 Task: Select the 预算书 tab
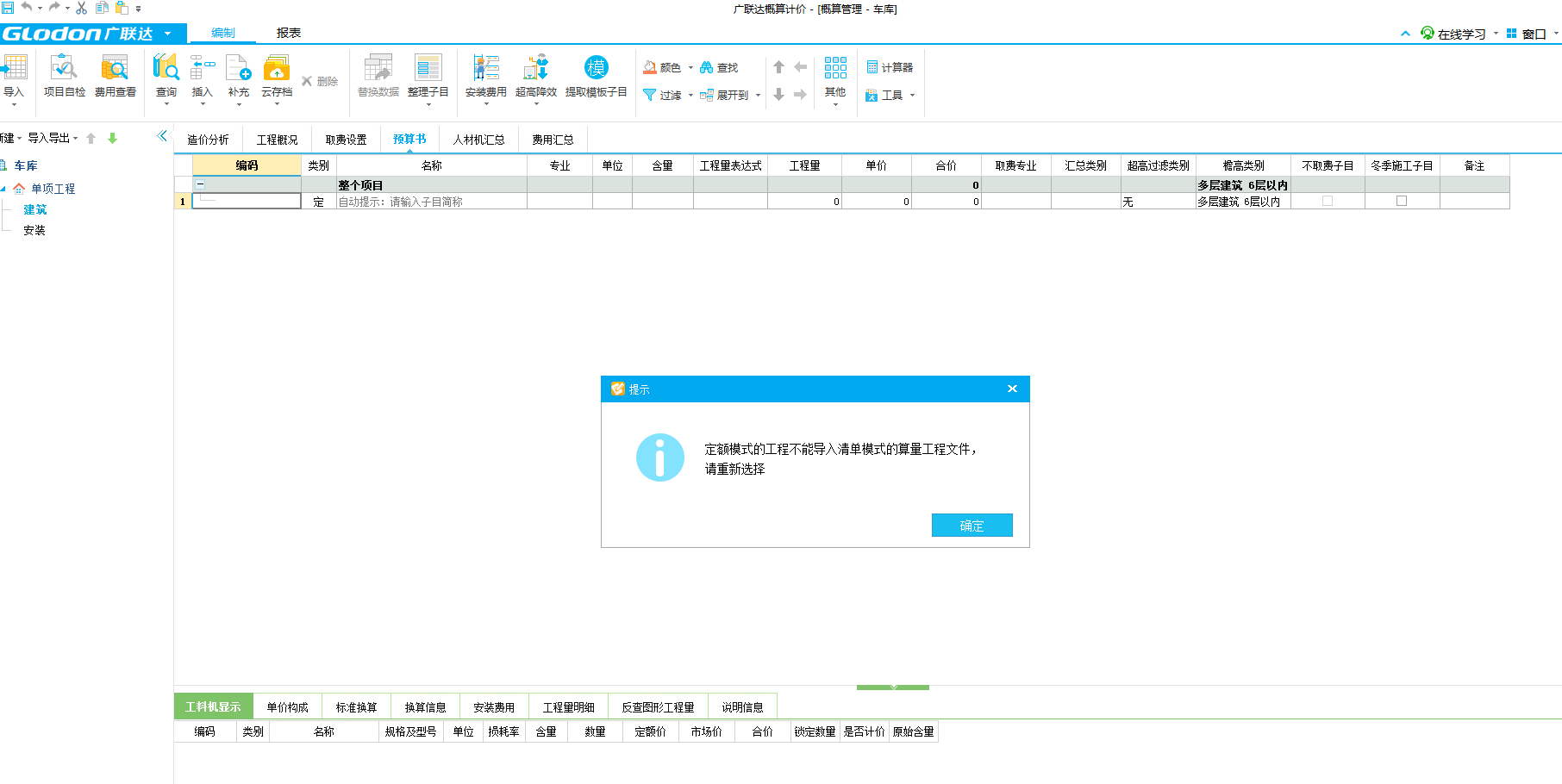409,140
